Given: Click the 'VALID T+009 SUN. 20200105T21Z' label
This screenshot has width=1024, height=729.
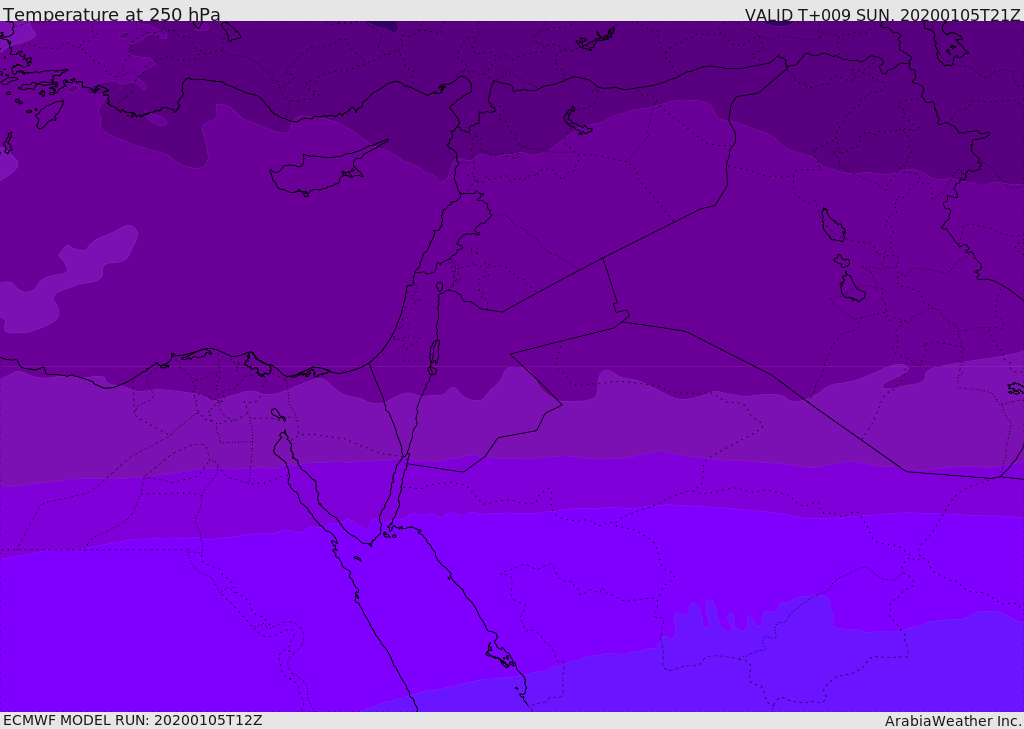Looking at the screenshot, I should click(x=882, y=15).
